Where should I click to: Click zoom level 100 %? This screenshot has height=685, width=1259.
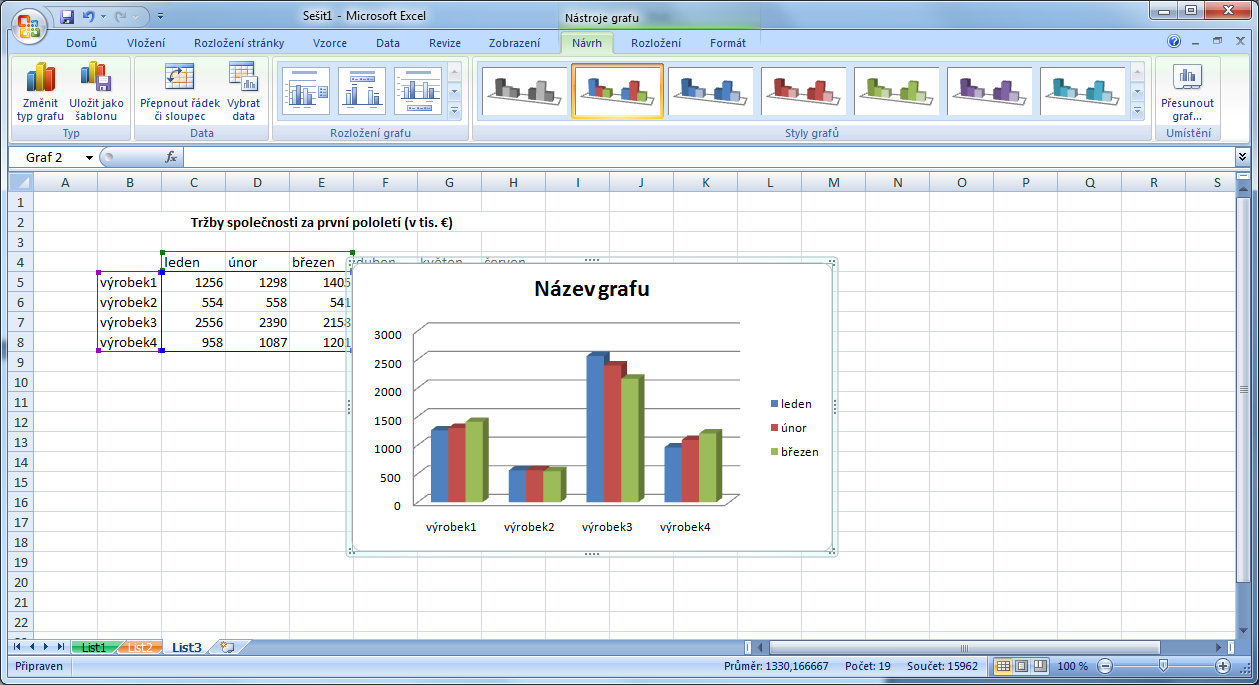1073,666
